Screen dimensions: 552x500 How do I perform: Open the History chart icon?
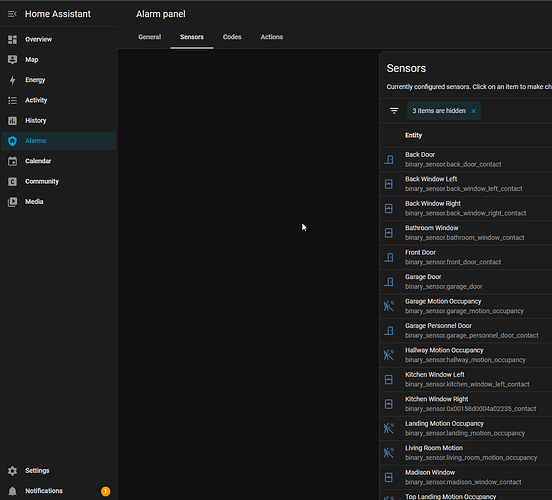coord(12,121)
